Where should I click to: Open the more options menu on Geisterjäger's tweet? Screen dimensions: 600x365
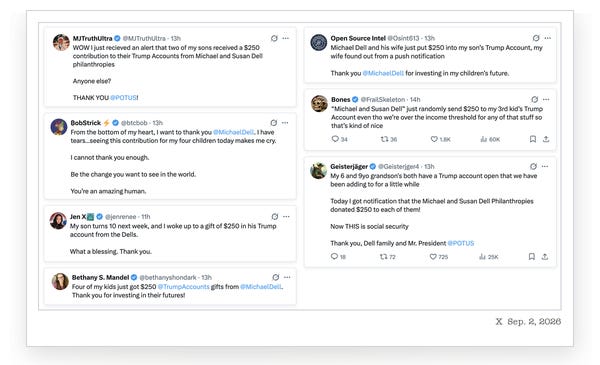click(x=545, y=166)
